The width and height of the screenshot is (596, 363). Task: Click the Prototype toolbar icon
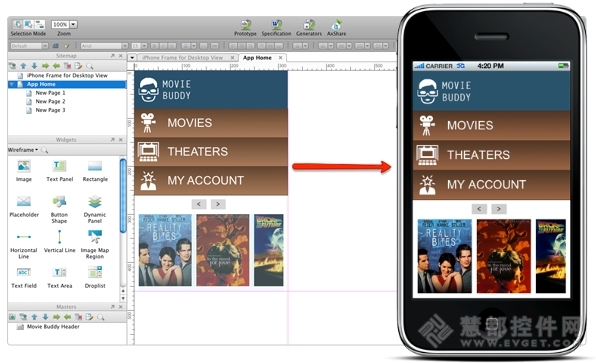[246, 25]
